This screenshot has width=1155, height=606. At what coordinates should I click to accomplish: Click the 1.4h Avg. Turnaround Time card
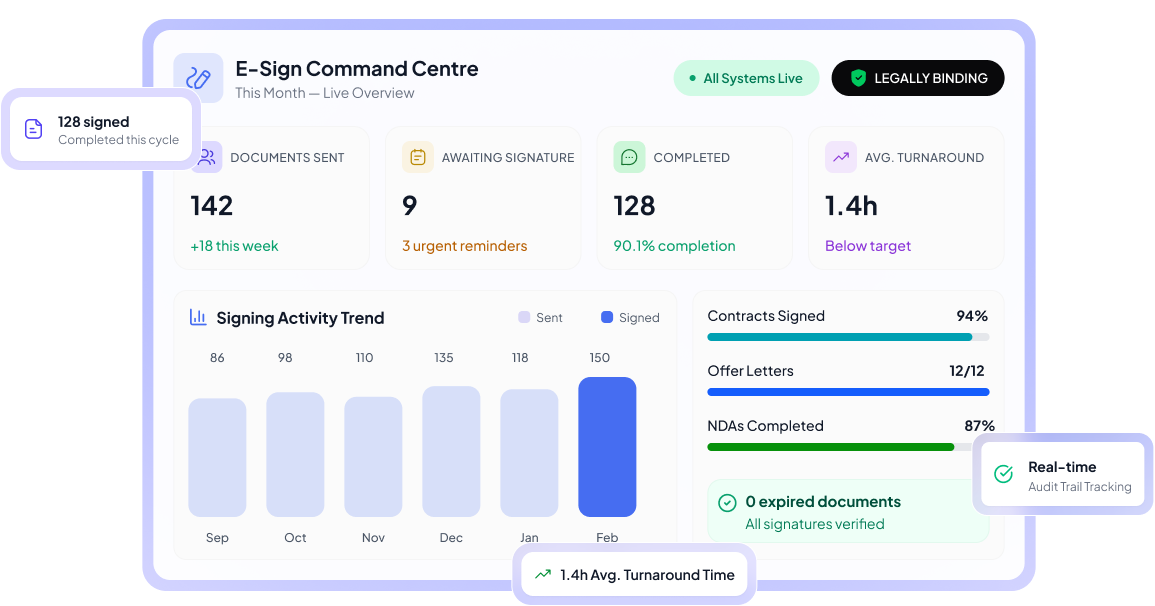(635, 575)
